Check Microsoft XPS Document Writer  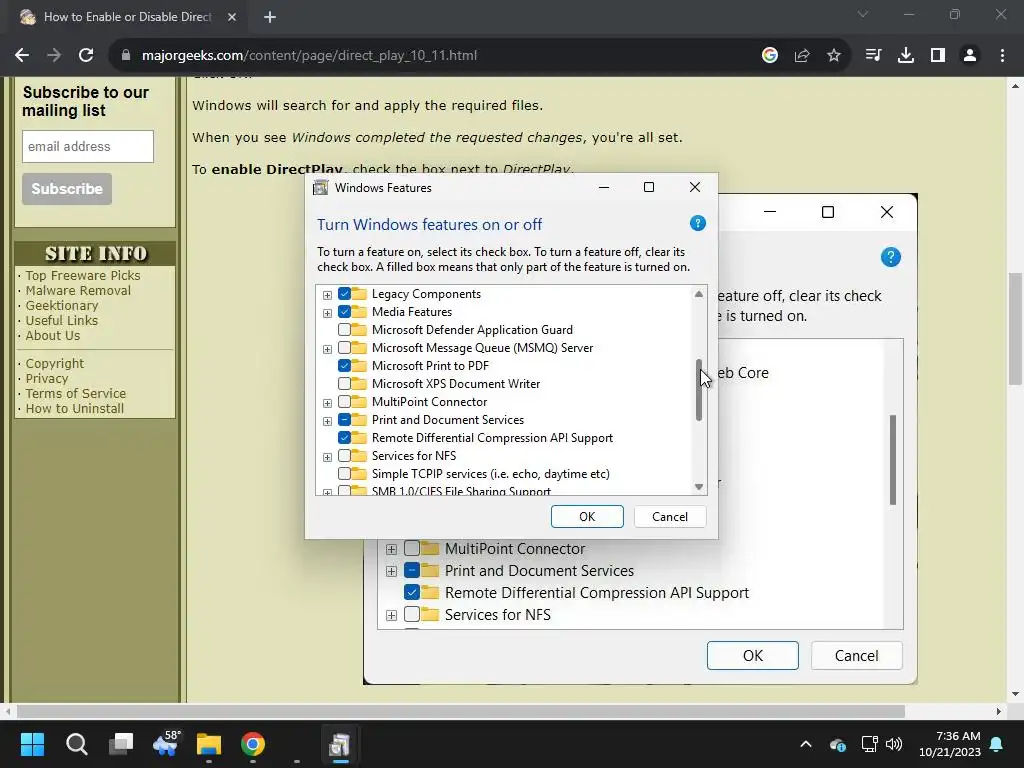pos(344,383)
